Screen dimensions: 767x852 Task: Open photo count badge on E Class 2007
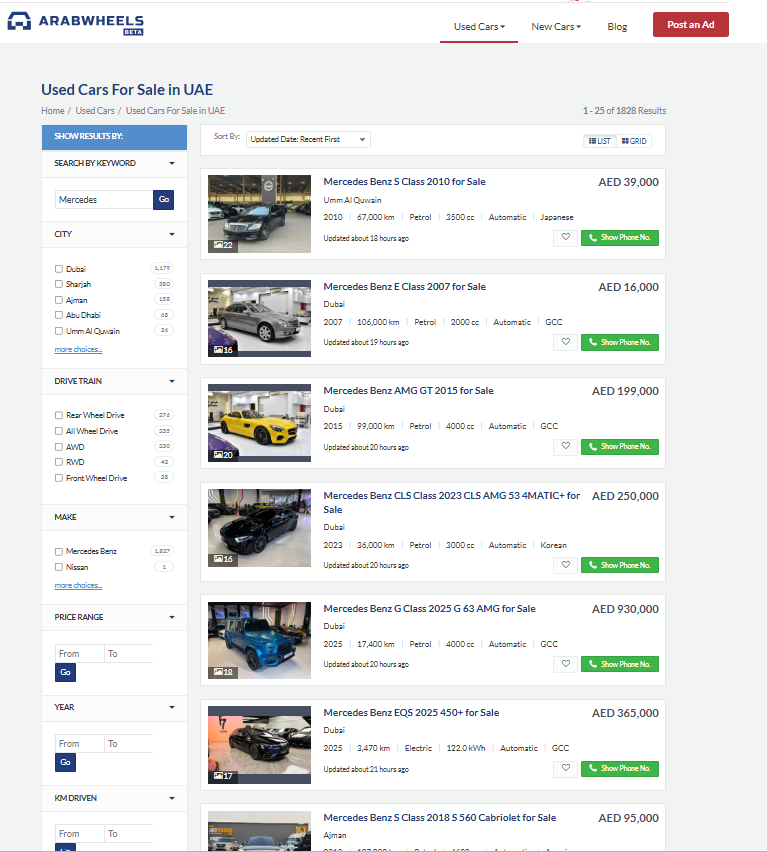(x=223, y=350)
